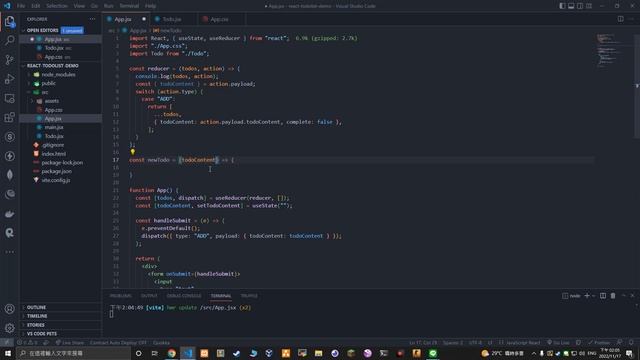Click the JavaScript React language mode
640x360 pixels.
coord(520,342)
